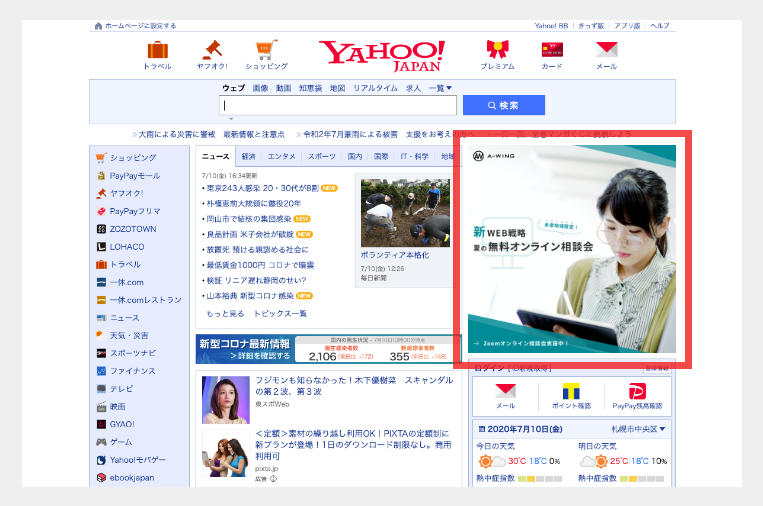763x506 pixels.
Task: Select the スポーツ news tab
Action: tap(321, 157)
